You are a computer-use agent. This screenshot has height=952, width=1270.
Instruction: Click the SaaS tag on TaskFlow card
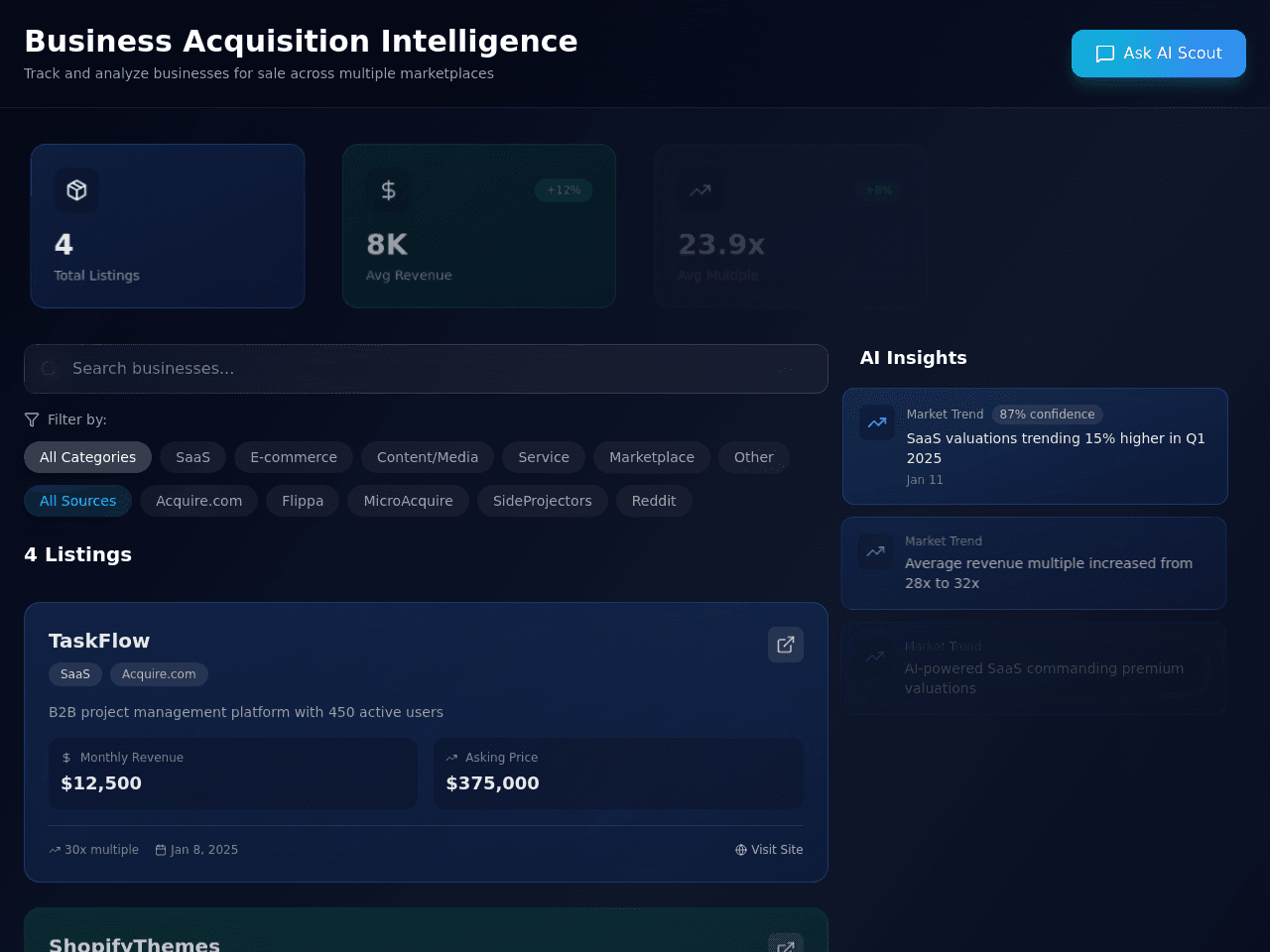pyautogui.click(x=75, y=674)
